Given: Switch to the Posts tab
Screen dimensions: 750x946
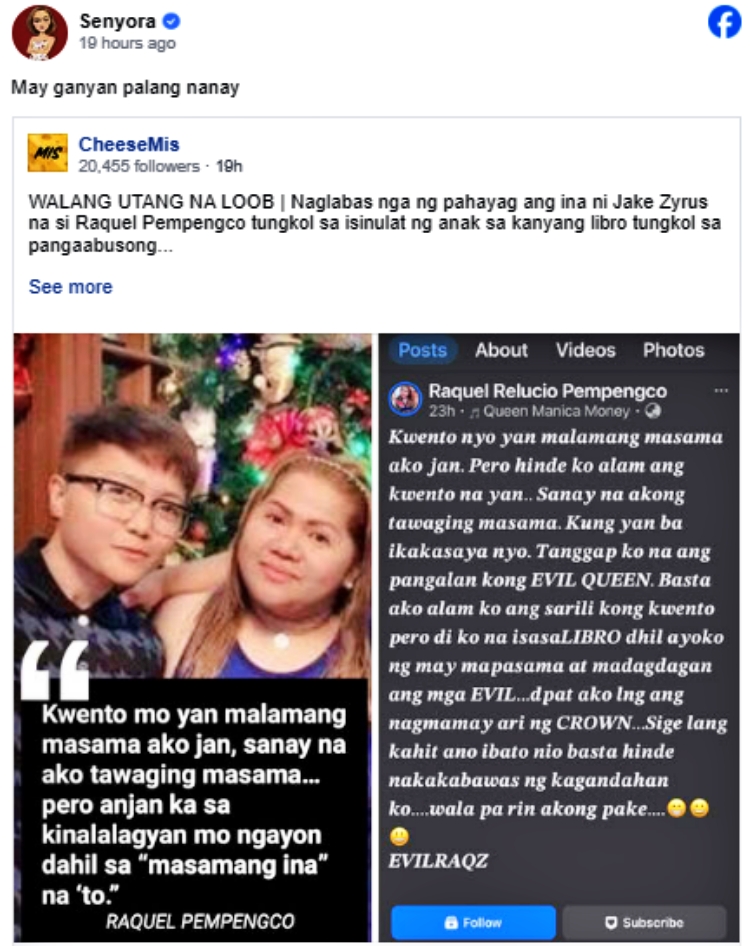Looking at the screenshot, I should tap(422, 351).
